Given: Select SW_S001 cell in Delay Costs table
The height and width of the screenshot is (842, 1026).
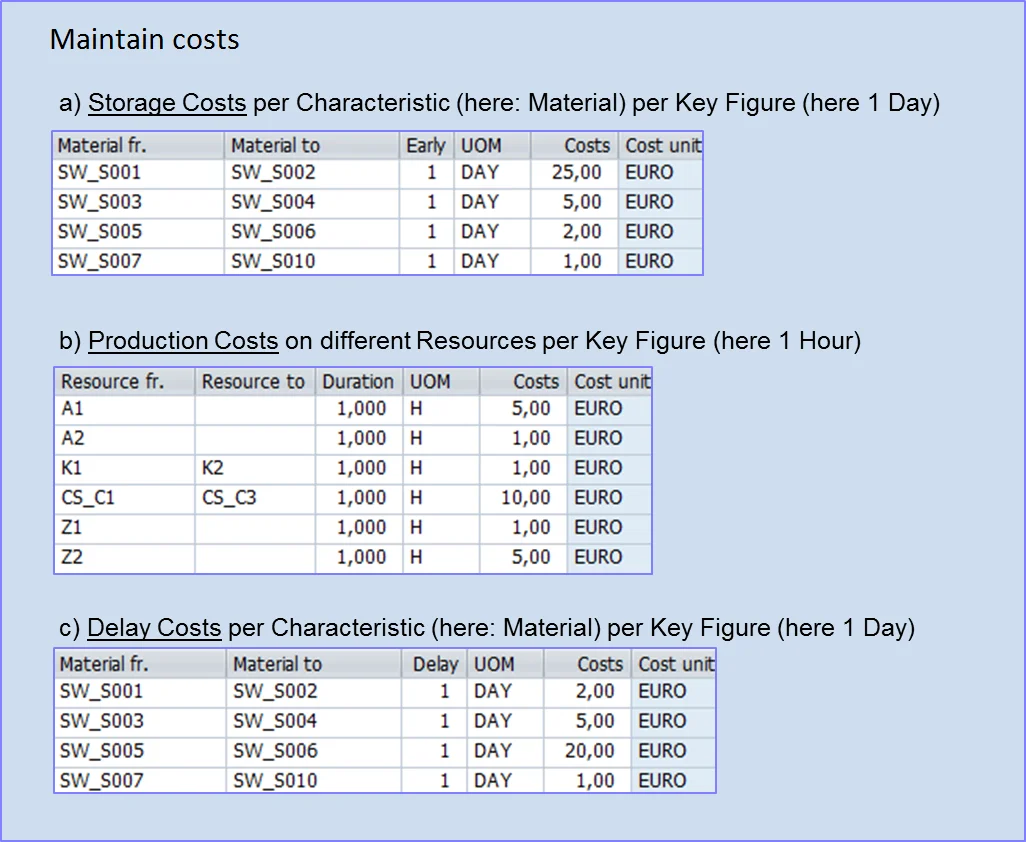Looking at the screenshot, I should [x=141, y=692].
